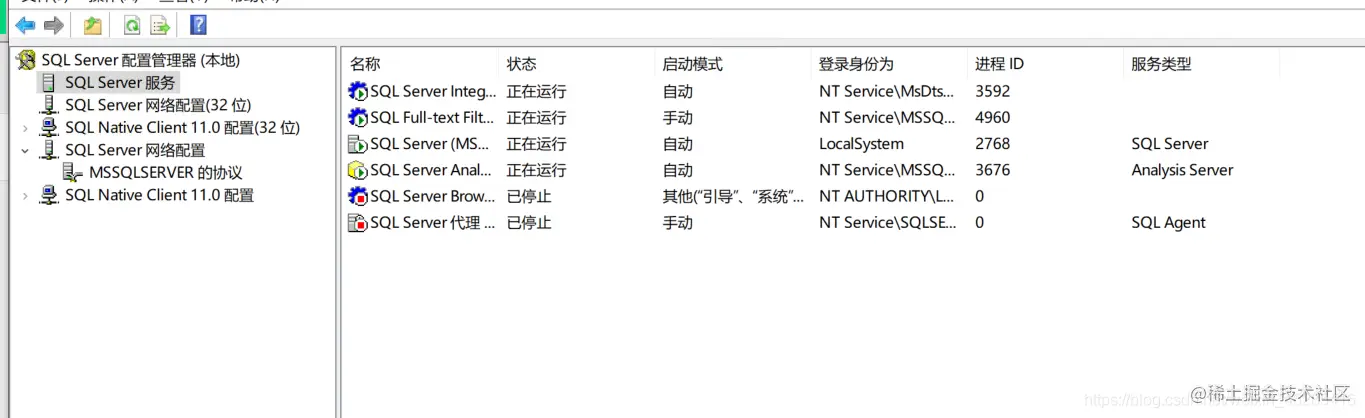Select the stopped SQL Server Brow... service icon

(x=358, y=197)
